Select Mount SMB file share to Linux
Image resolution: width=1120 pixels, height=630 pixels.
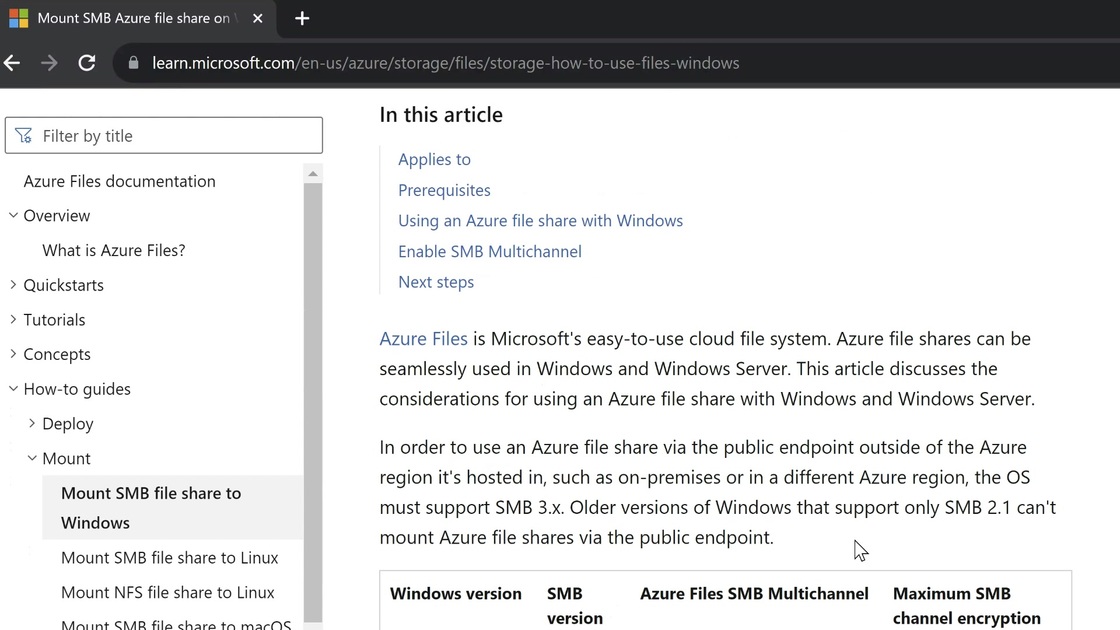click(x=169, y=557)
